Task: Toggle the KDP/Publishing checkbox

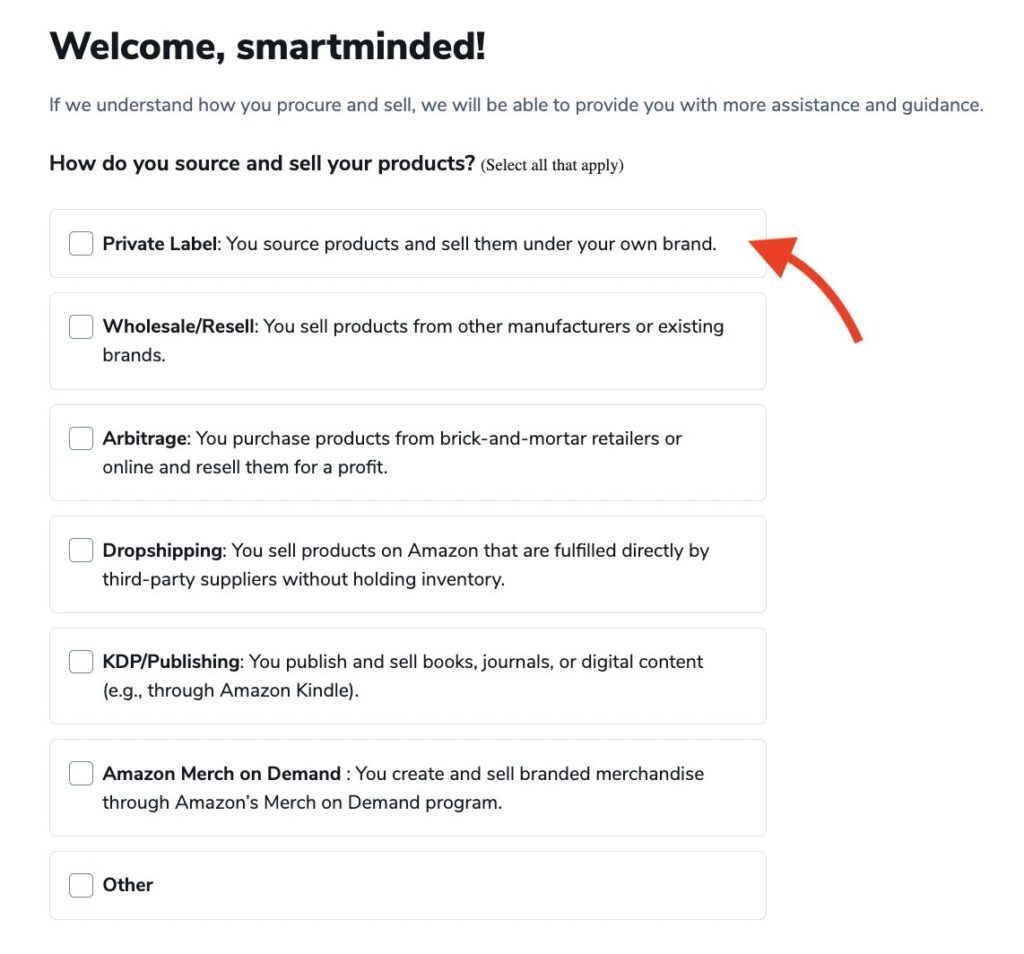Action: (x=81, y=661)
